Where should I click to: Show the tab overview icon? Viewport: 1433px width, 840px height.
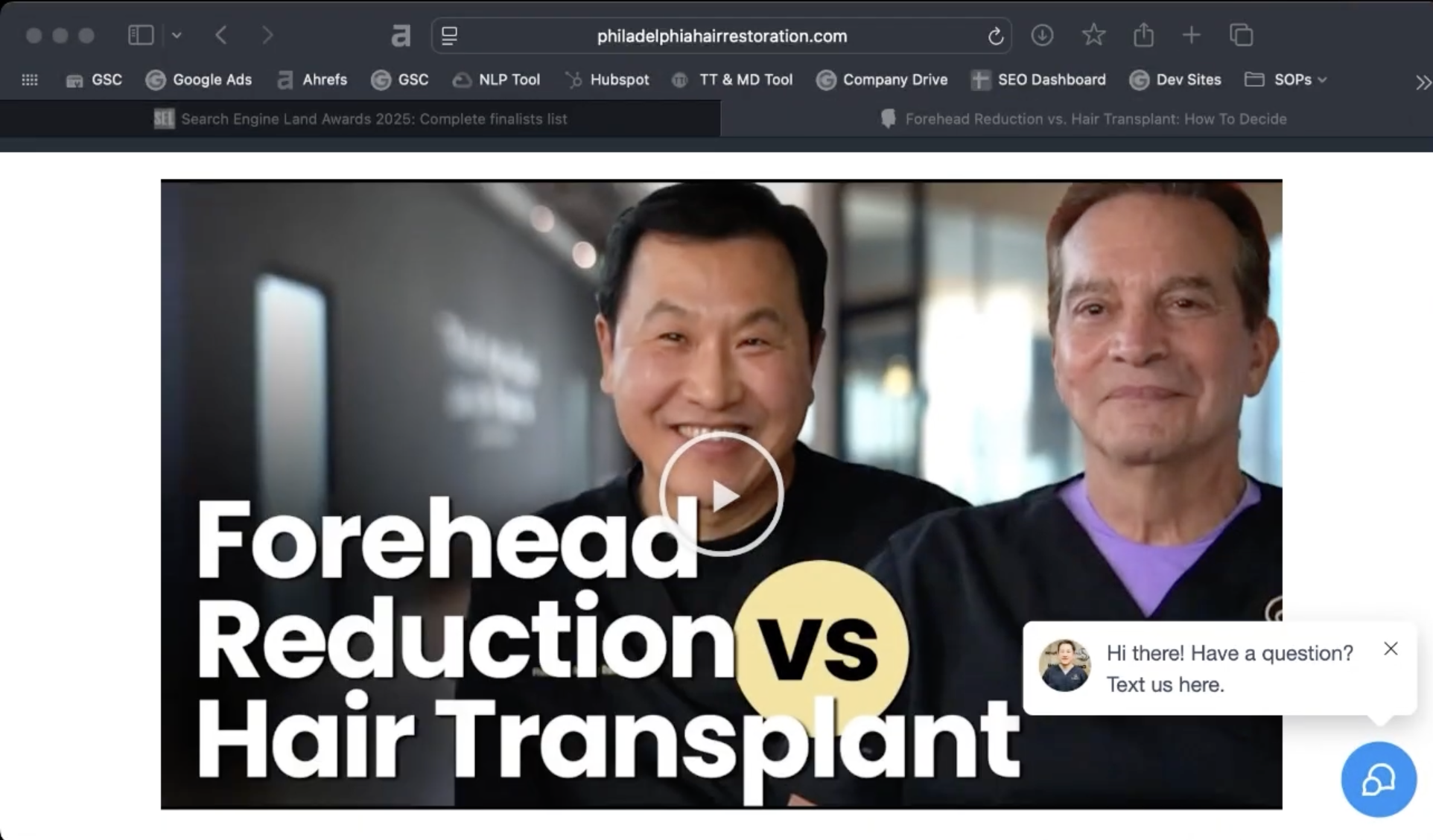click(x=1241, y=35)
